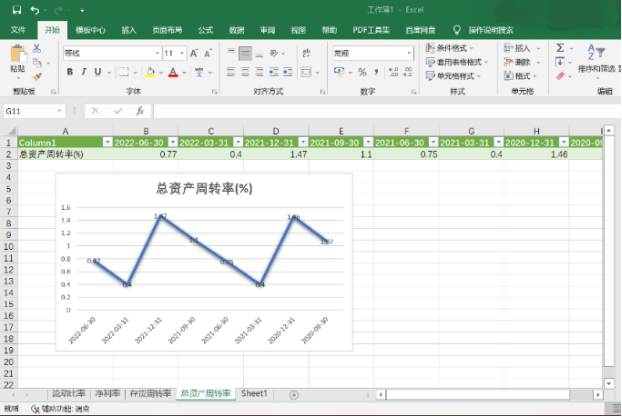Undo the last action

tap(35, 10)
